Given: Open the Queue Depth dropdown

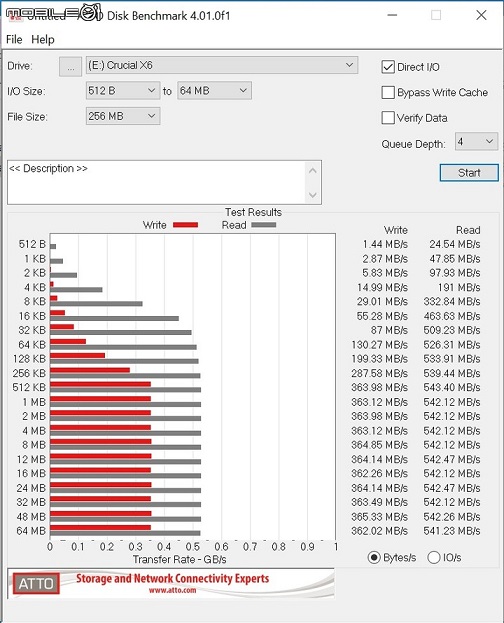Looking at the screenshot, I should tap(476, 141).
